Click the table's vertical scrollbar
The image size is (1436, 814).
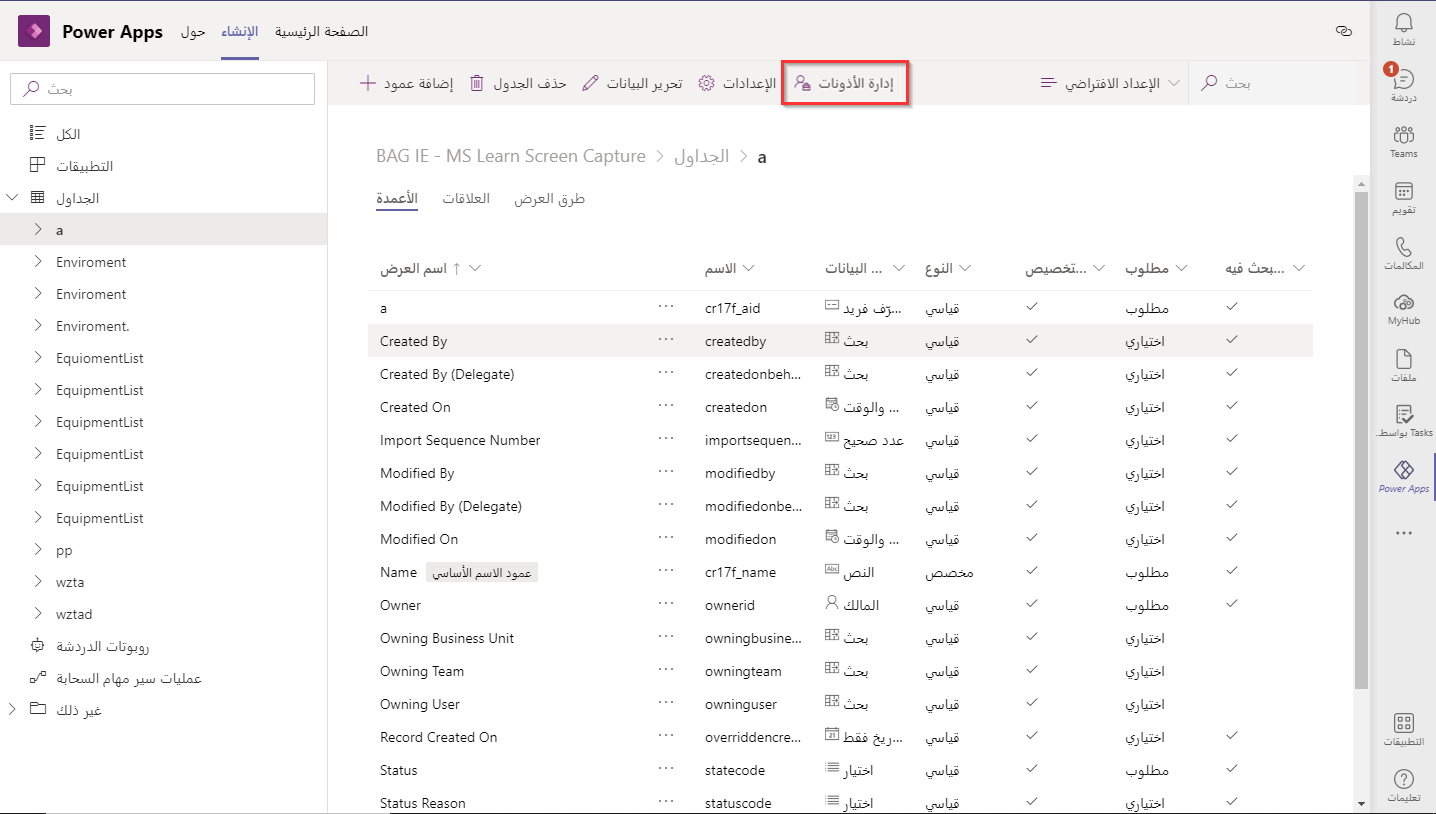(x=1361, y=440)
